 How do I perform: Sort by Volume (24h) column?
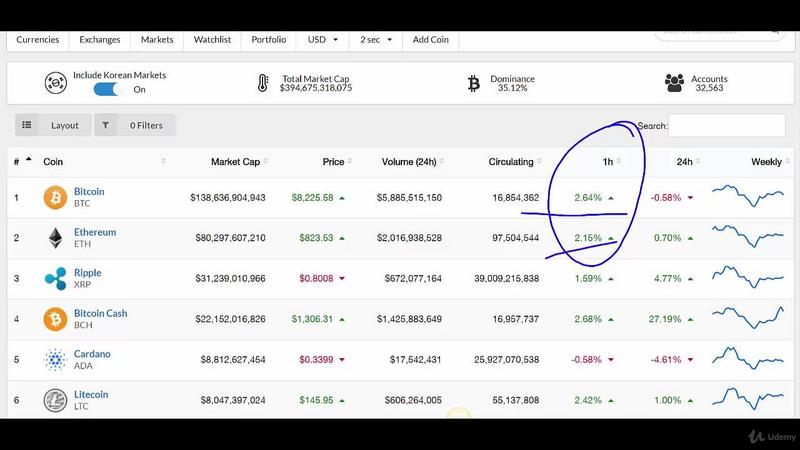pyautogui.click(x=413, y=161)
